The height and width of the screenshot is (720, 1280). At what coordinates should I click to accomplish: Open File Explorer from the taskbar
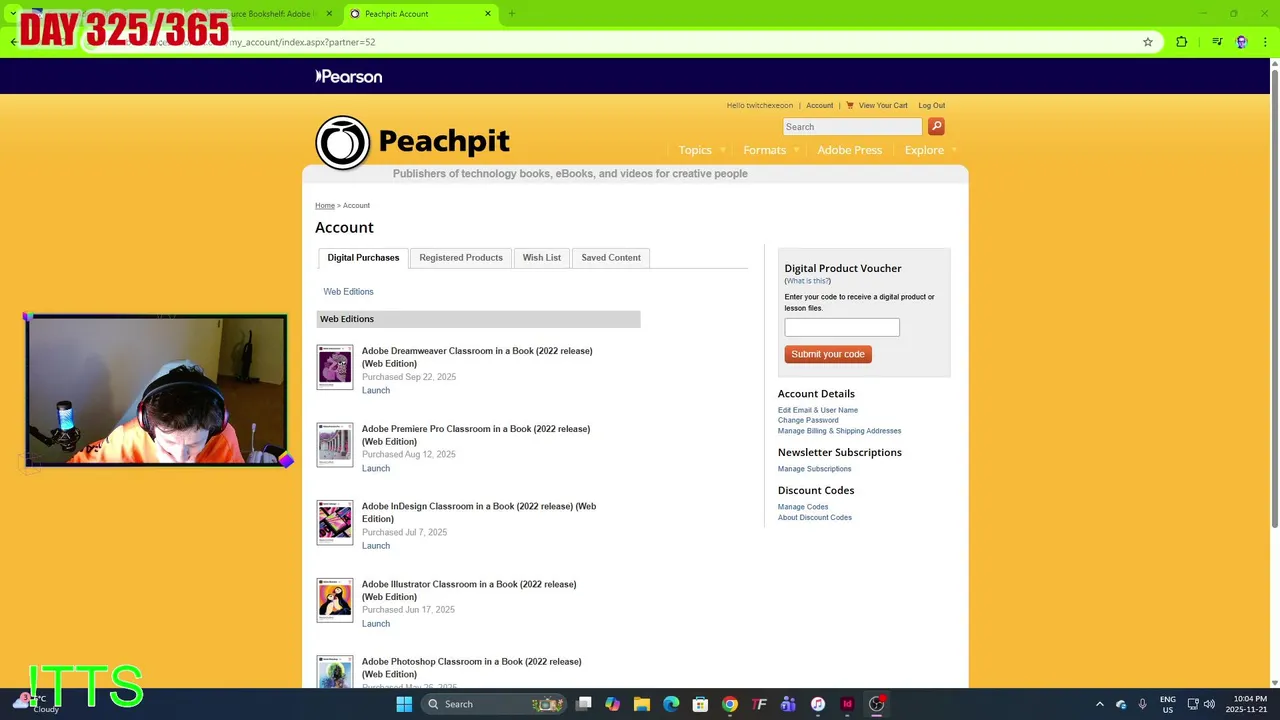click(x=642, y=704)
